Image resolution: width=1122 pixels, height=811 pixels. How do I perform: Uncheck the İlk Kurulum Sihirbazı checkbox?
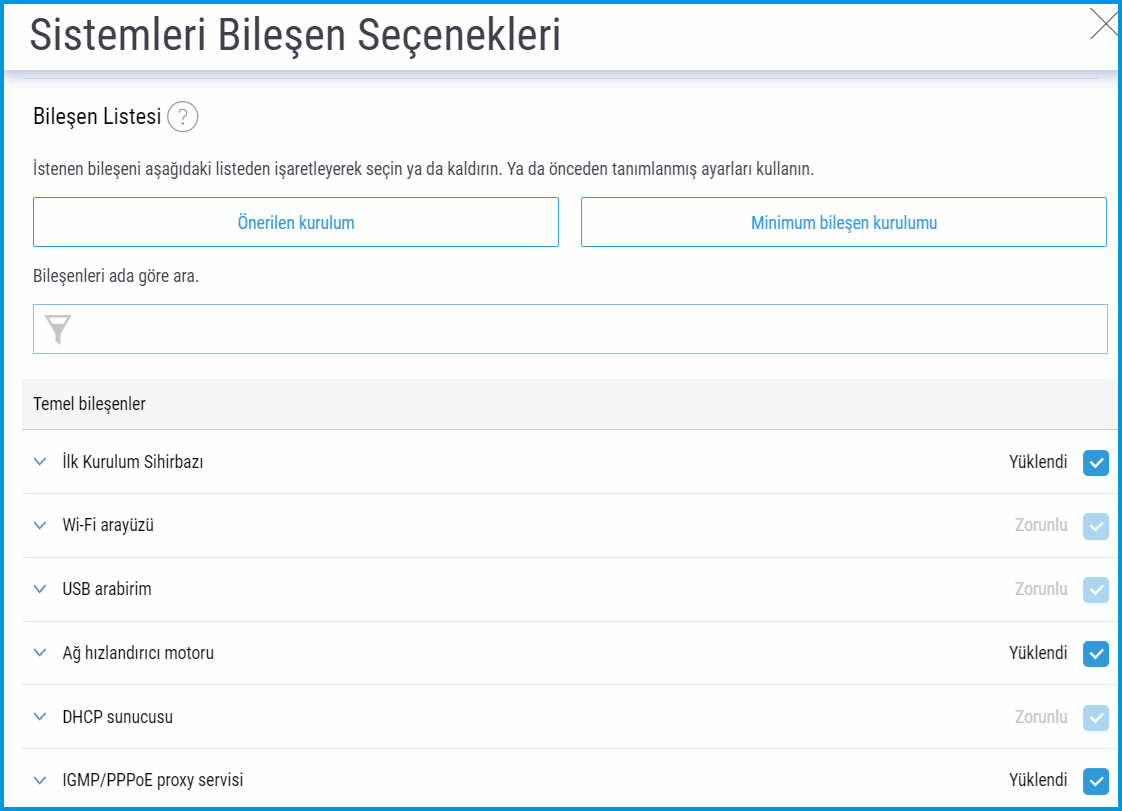pos(1096,462)
